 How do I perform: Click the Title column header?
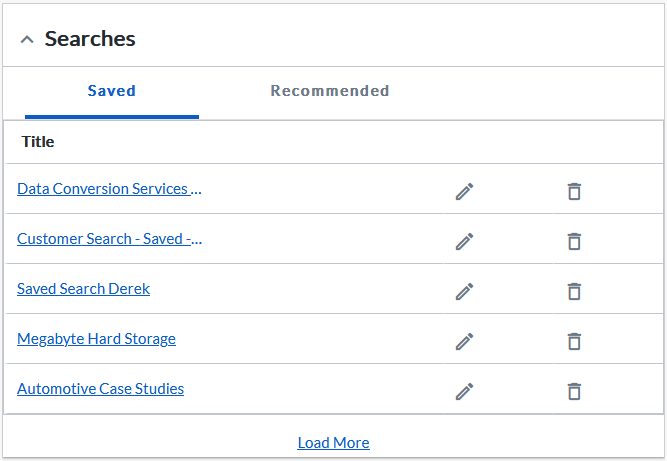tap(38, 142)
